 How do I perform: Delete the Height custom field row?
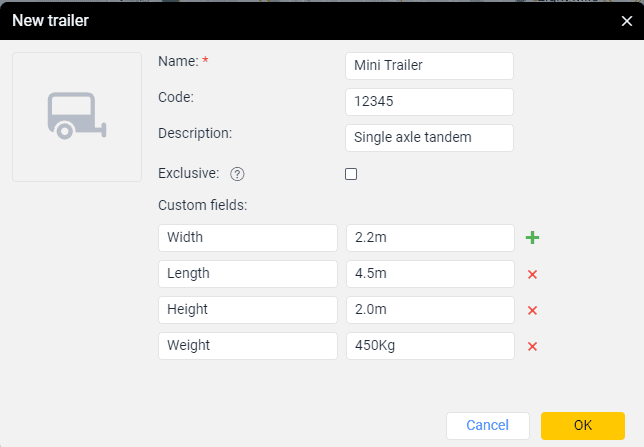pos(532,310)
